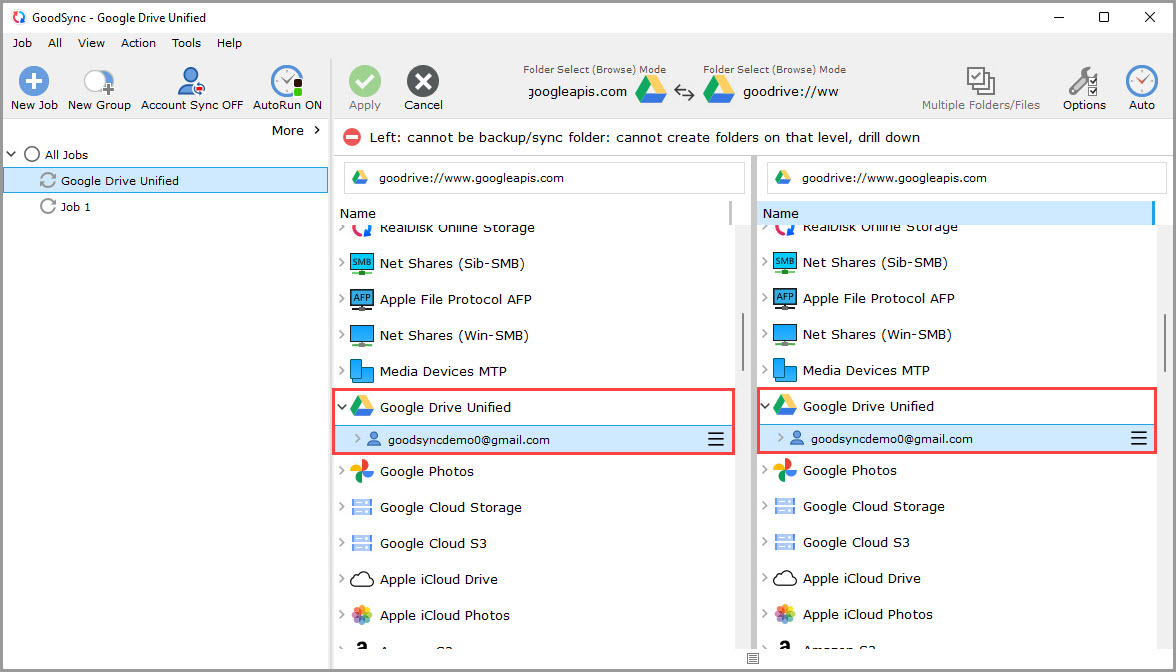Click the New Group toolbar icon
The height and width of the screenshot is (672, 1176).
click(x=99, y=81)
